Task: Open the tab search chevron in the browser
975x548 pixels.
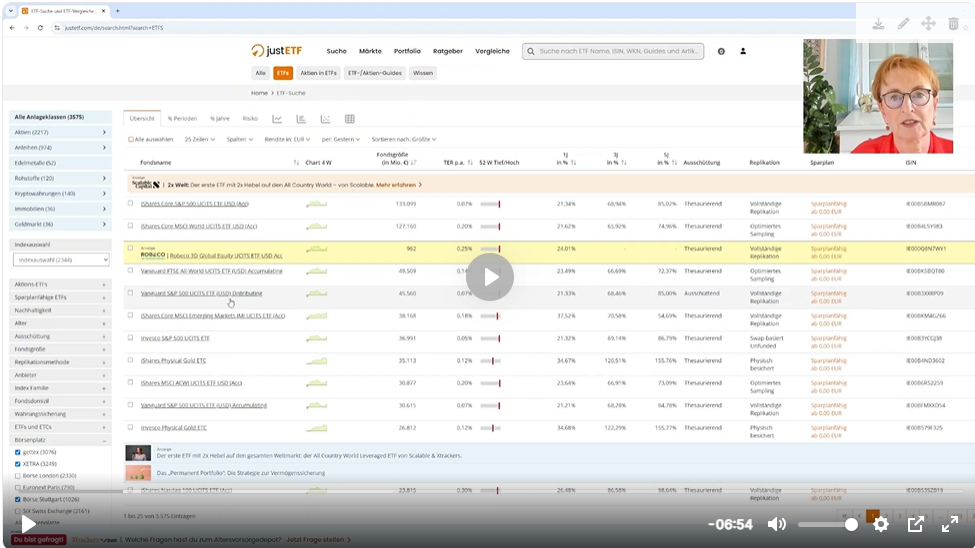Action: [x=11, y=11]
